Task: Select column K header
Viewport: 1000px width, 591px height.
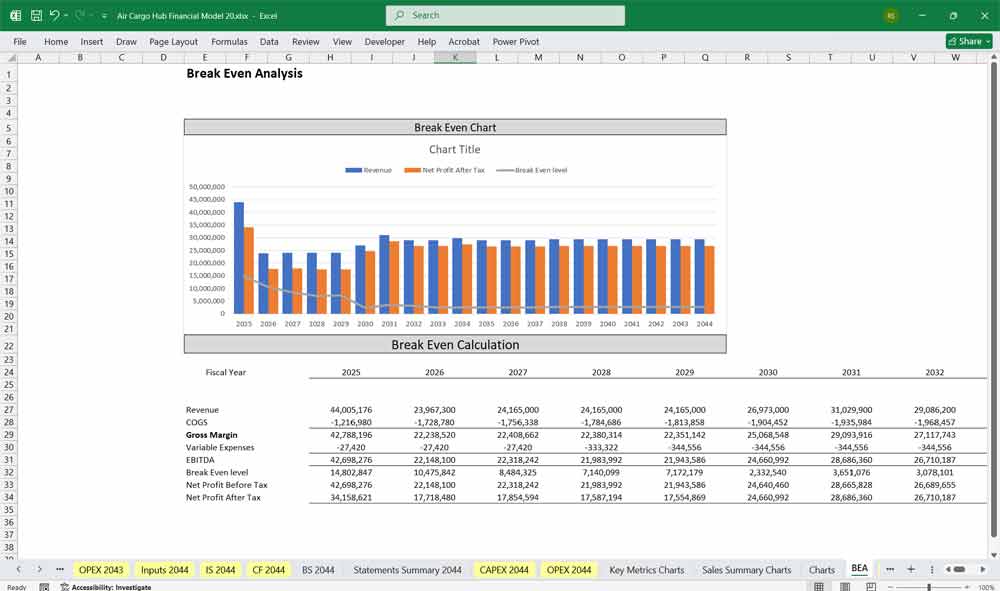Action: click(455, 58)
